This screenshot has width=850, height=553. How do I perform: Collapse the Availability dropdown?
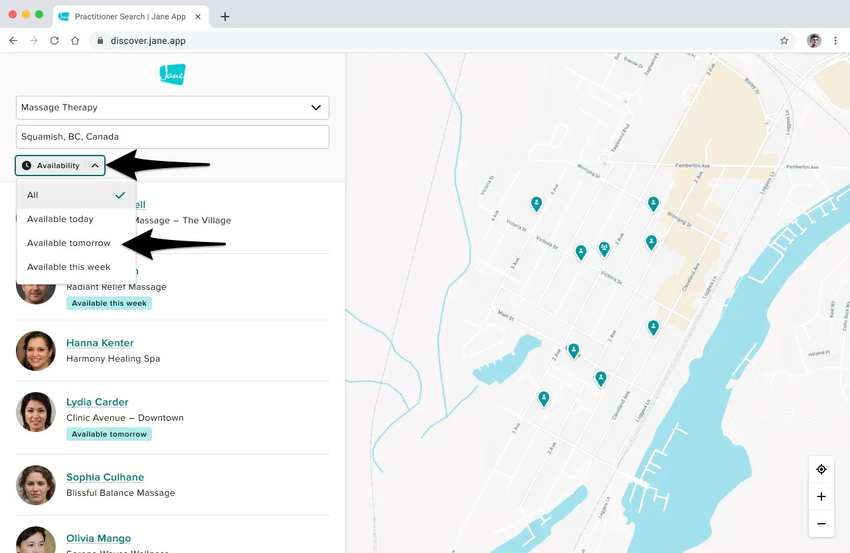(x=60, y=166)
